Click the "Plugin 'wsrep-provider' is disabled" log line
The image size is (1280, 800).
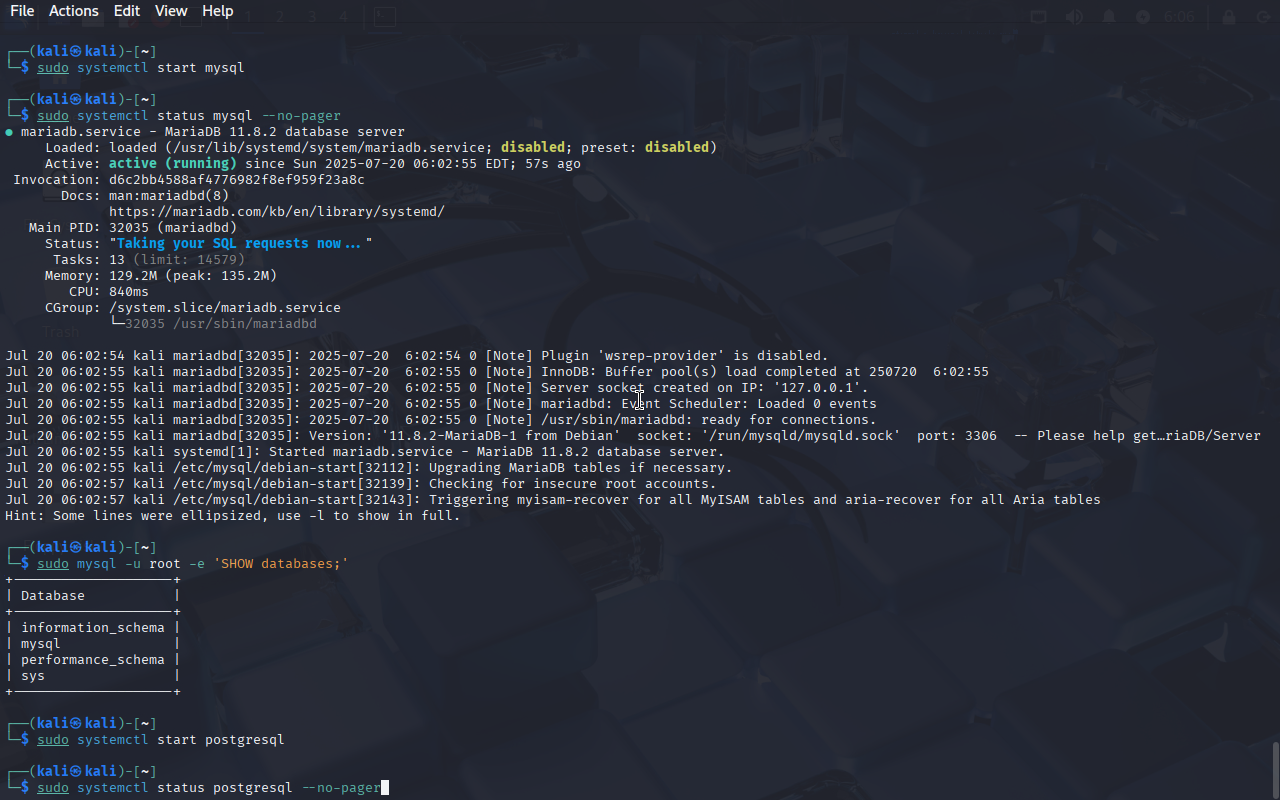pyautogui.click(x=417, y=356)
